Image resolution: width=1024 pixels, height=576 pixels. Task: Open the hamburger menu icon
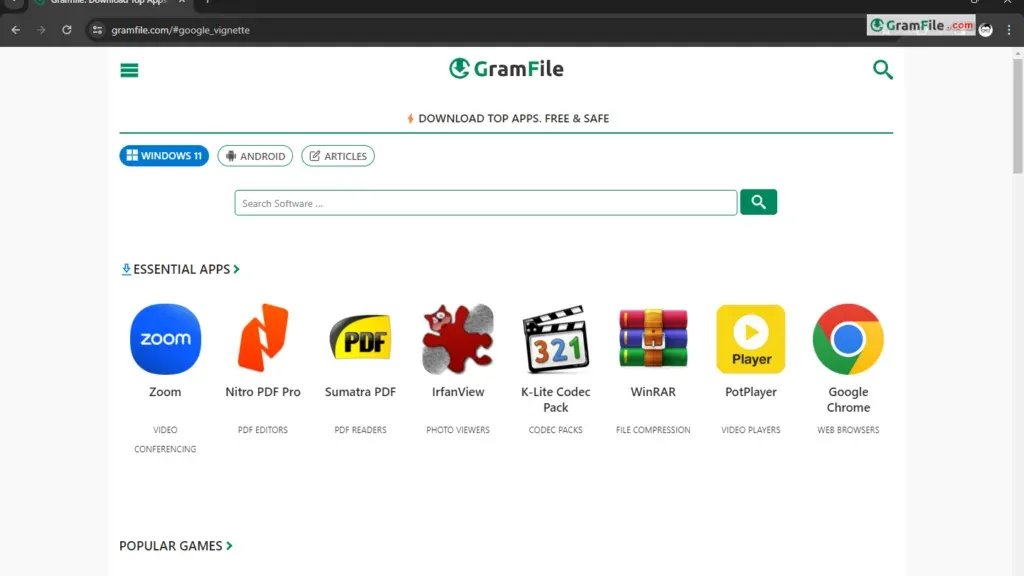tap(129, 70)
